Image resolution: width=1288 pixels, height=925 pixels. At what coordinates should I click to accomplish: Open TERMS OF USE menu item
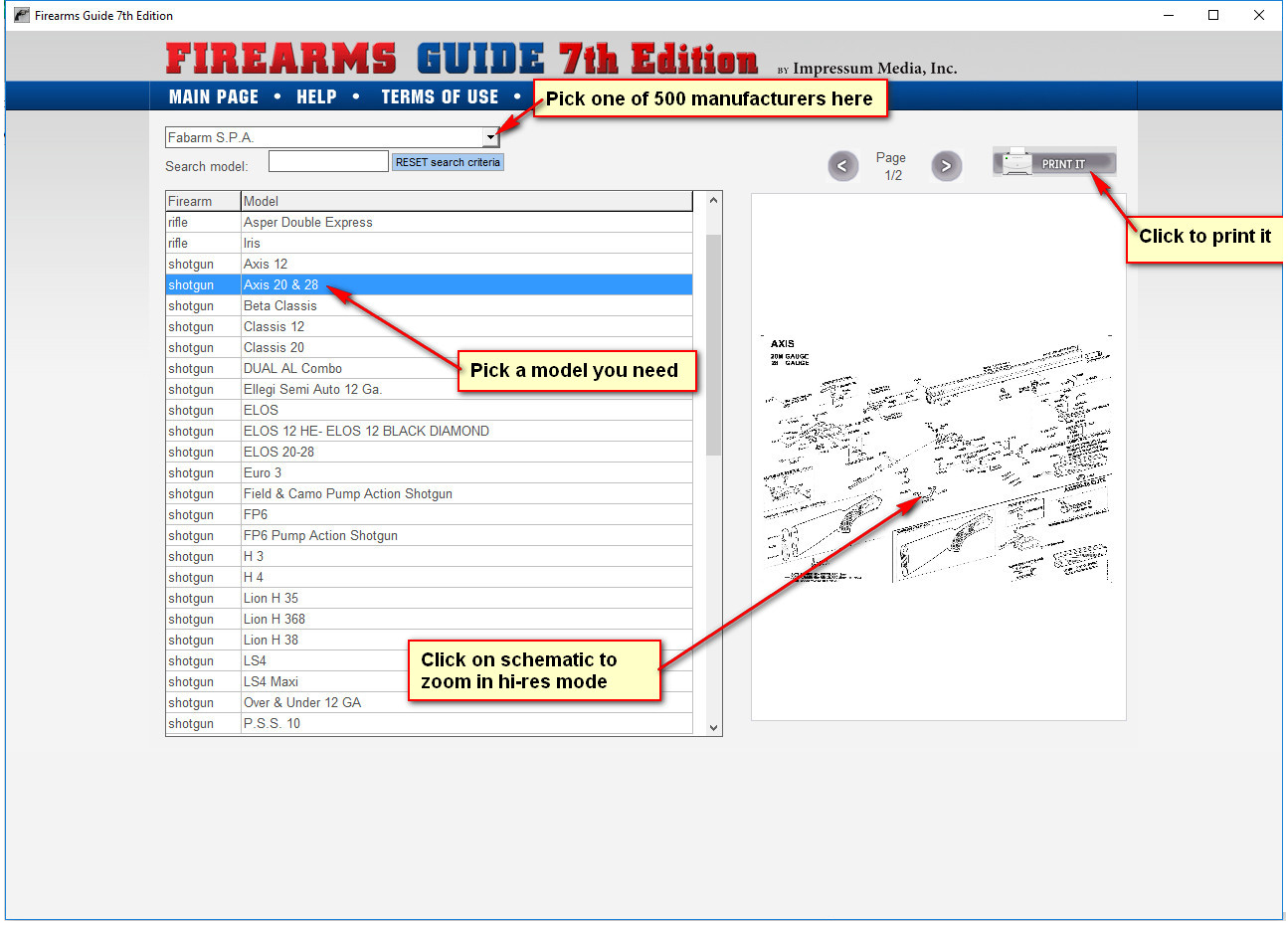[x=440, y=96]
